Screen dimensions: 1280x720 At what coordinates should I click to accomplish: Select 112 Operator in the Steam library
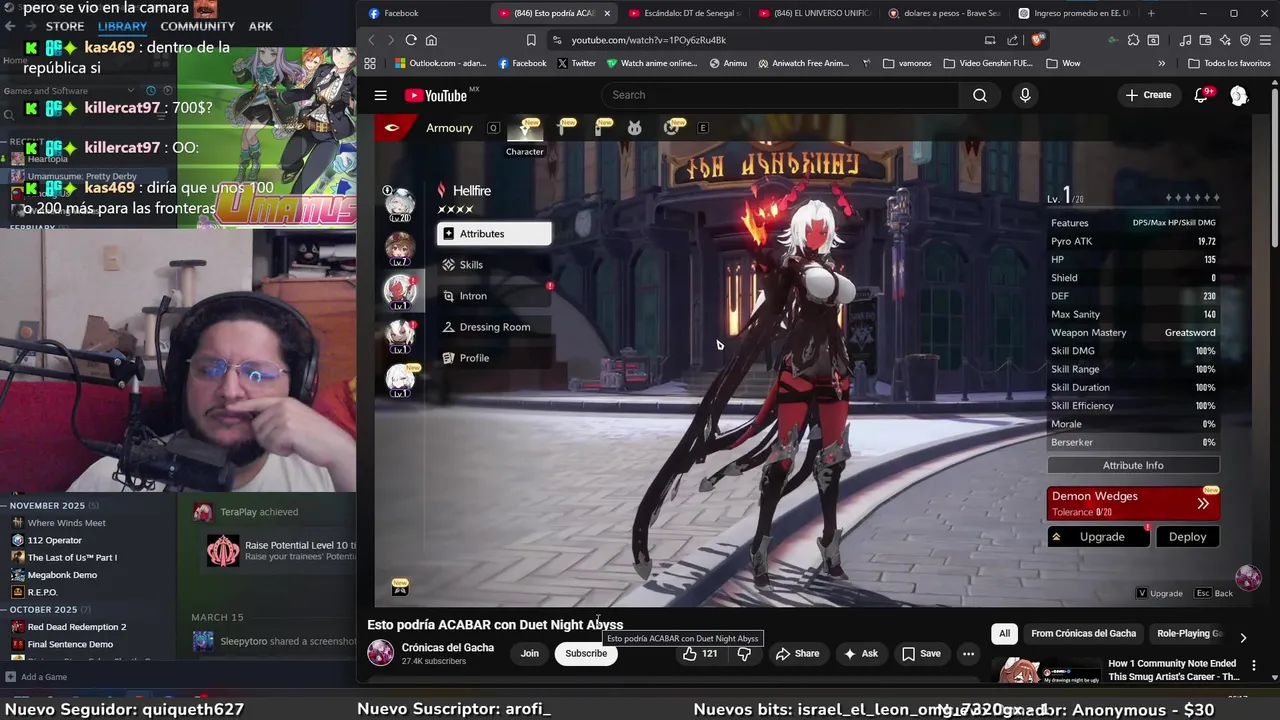tap(55, 541)
